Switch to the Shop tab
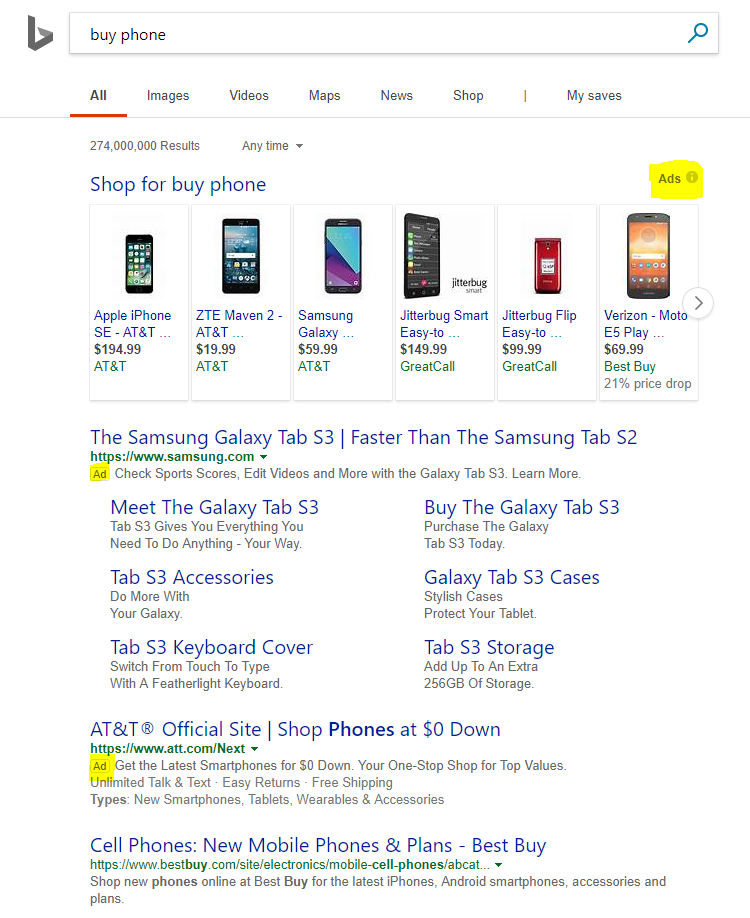 click(x=468, y=95)
